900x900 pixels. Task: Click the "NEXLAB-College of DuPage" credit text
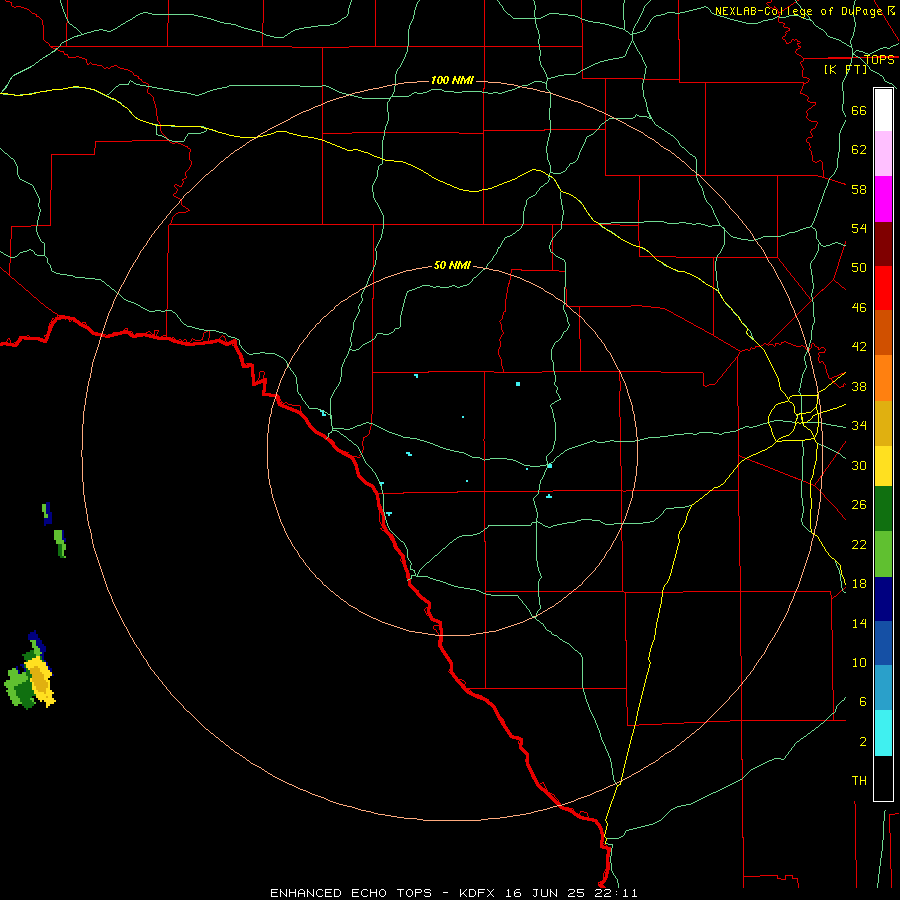[799, 11]
